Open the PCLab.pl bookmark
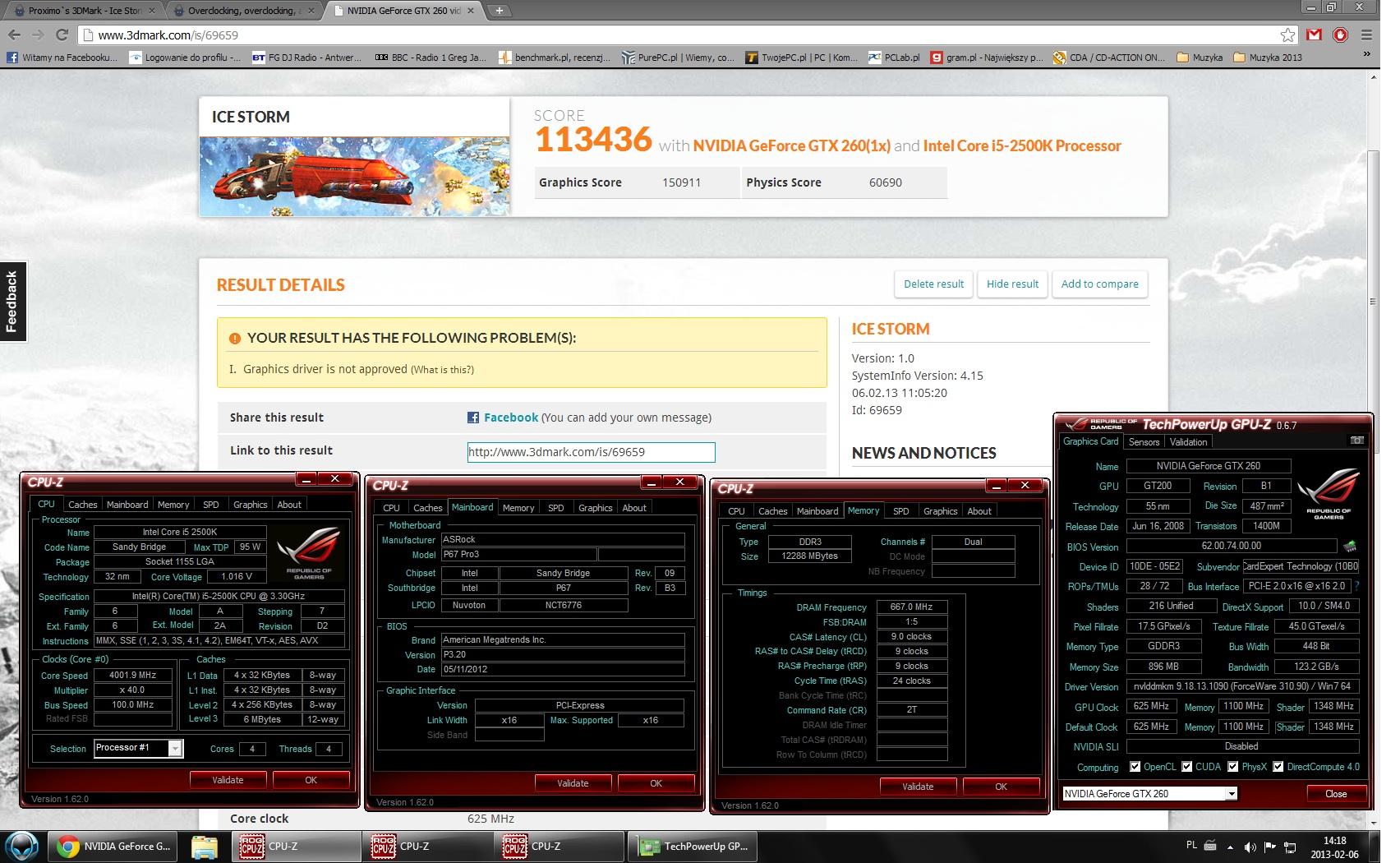 [x=894, y=58]
